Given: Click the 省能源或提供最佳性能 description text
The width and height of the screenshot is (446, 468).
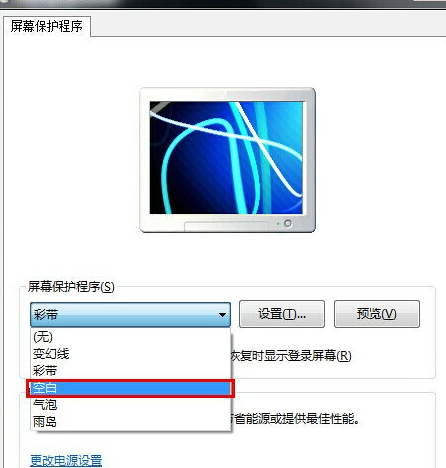Looking at the screenshot, I should pyautogui.click(x=295, y=419).
